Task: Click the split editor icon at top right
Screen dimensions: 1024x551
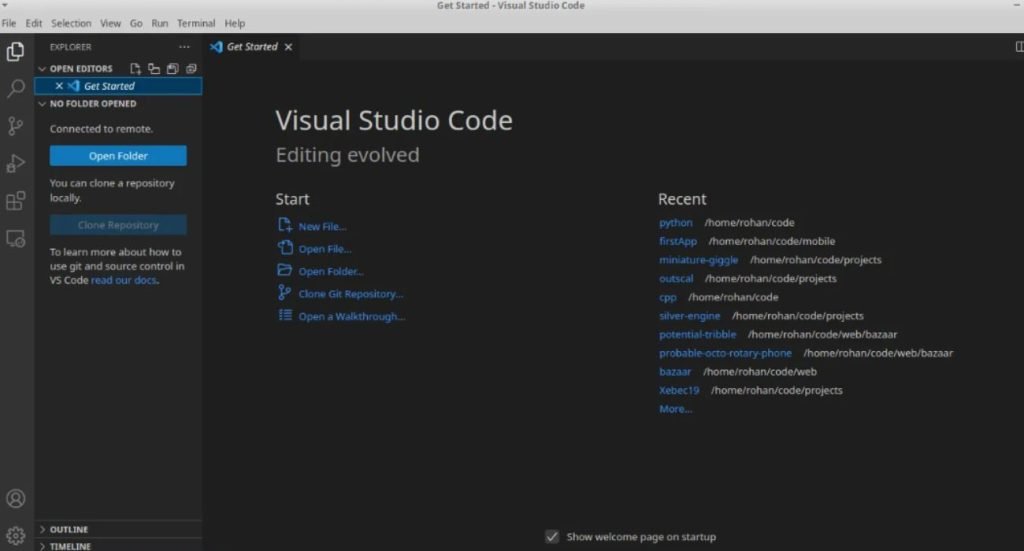Action: tap(1019, 46)
